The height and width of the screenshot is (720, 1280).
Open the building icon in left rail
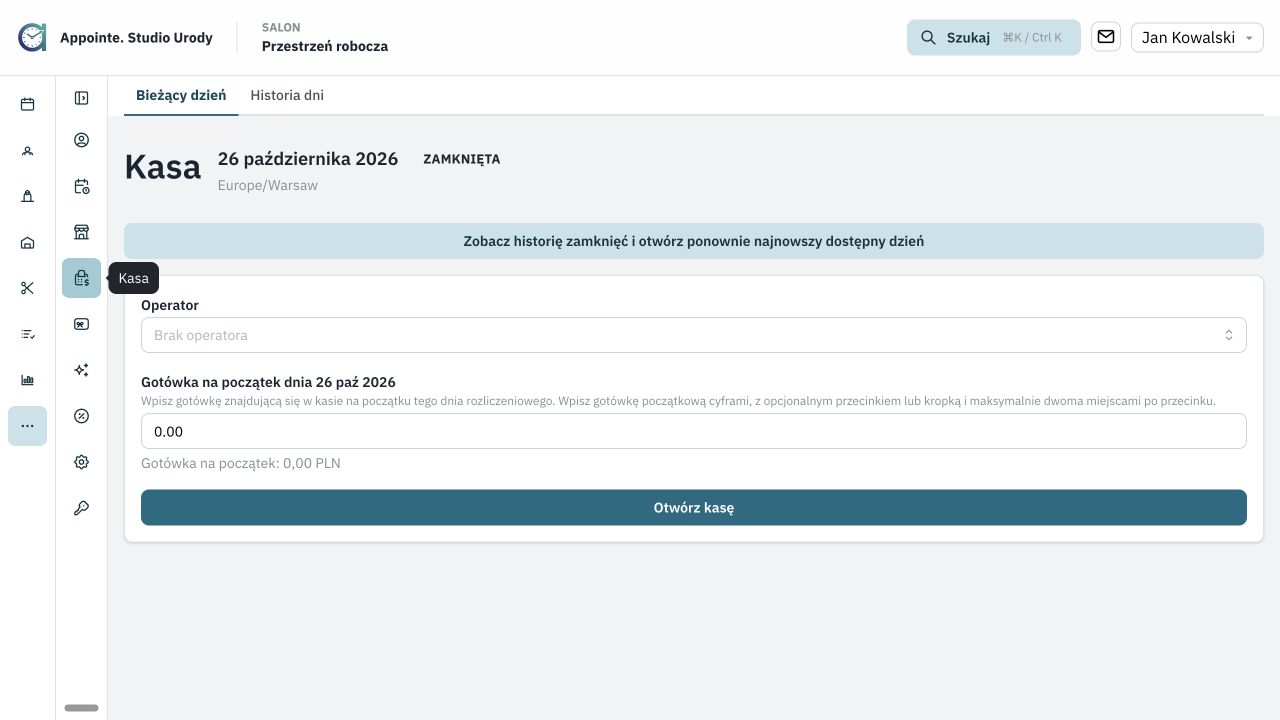pyautogui.click(x=27, y=196)
